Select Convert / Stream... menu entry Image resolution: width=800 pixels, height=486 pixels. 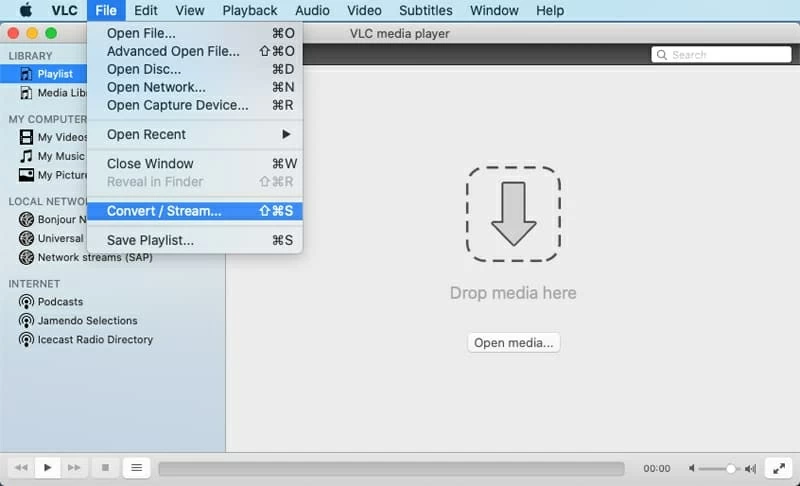tap(195, 211)
